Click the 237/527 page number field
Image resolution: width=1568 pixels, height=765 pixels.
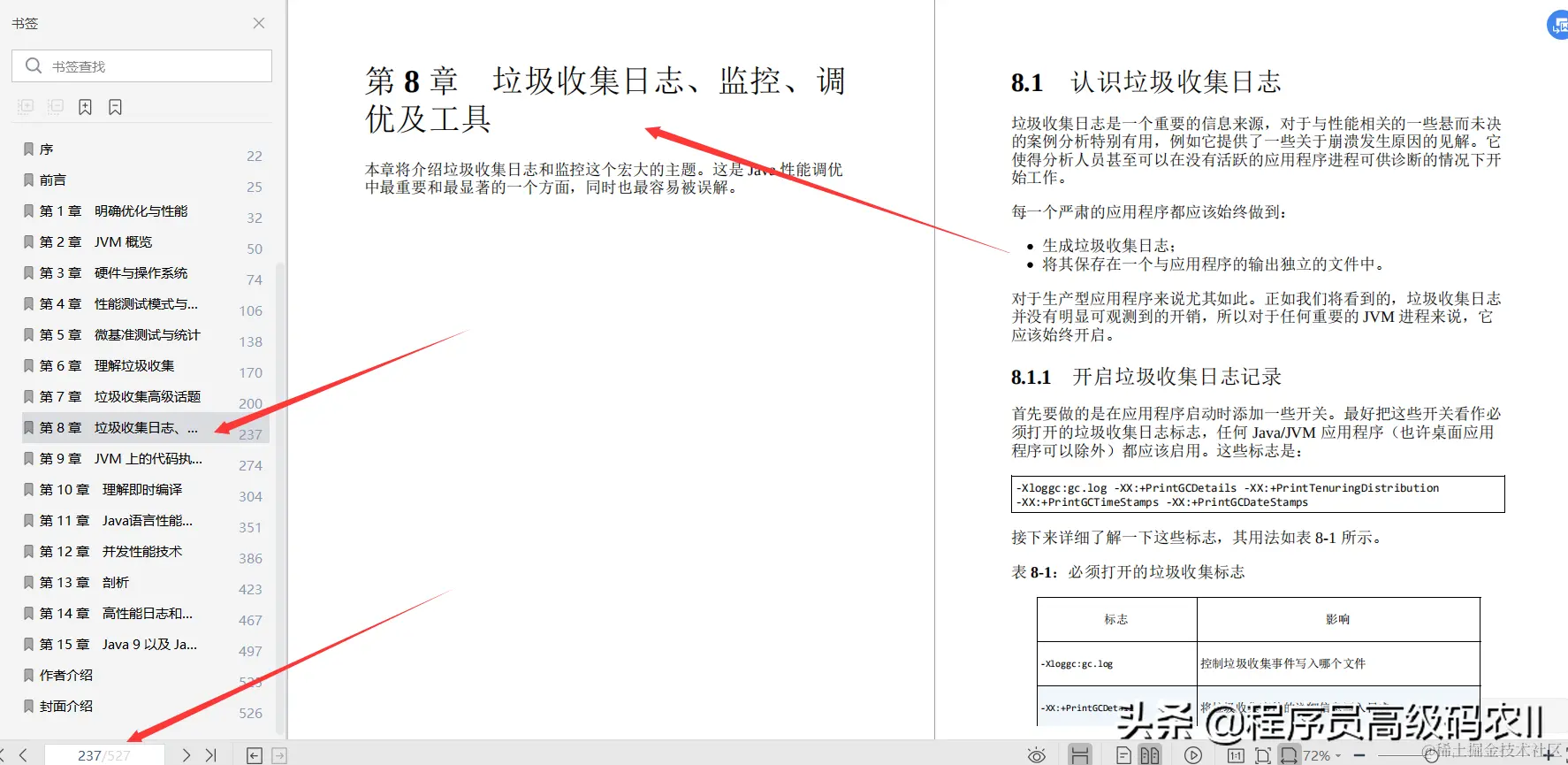104,755
